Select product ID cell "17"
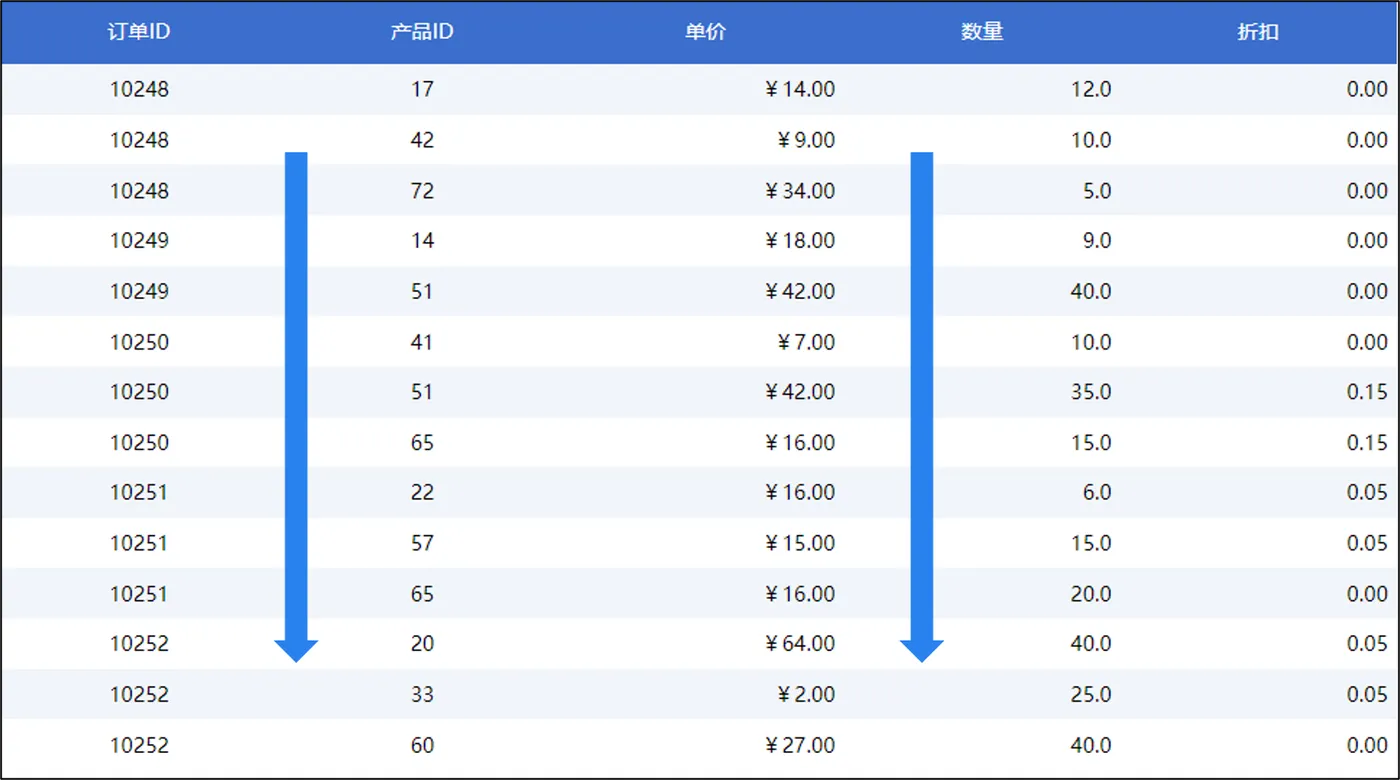The width and height of the screenshot is (1400, 780). tap(422, 89)
